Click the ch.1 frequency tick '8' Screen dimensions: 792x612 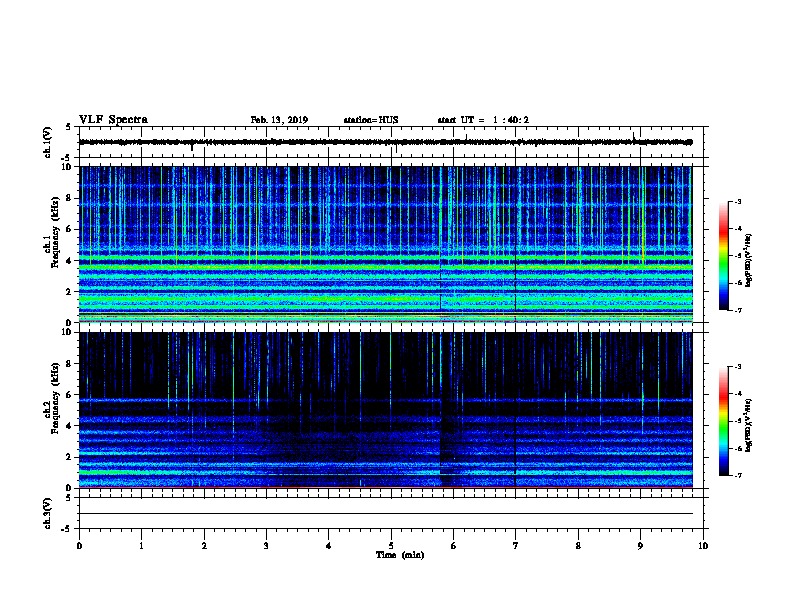click(69, 198)
